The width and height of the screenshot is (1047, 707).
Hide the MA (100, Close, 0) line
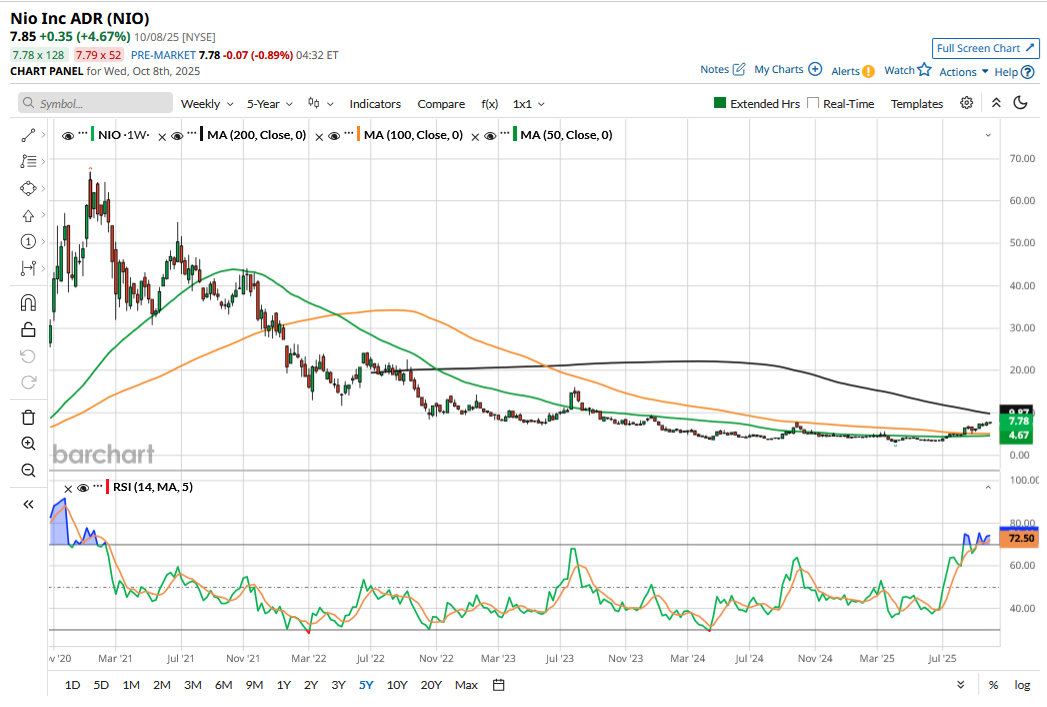click(334, 136)
